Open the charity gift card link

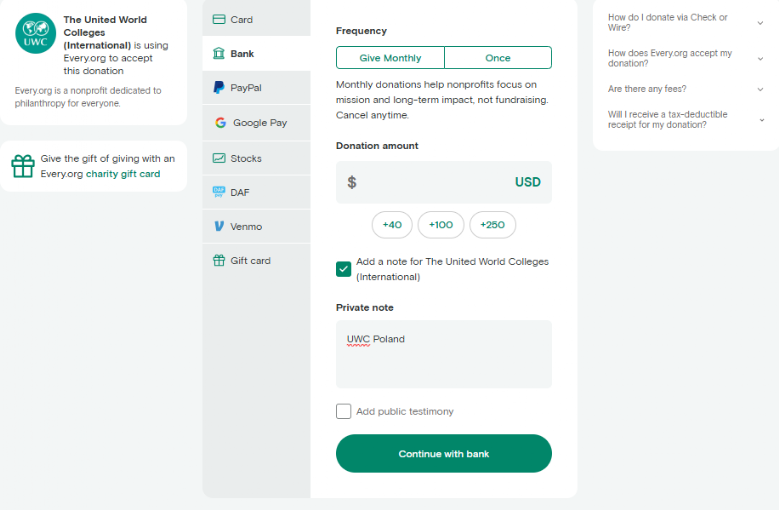tap(123, 174)
